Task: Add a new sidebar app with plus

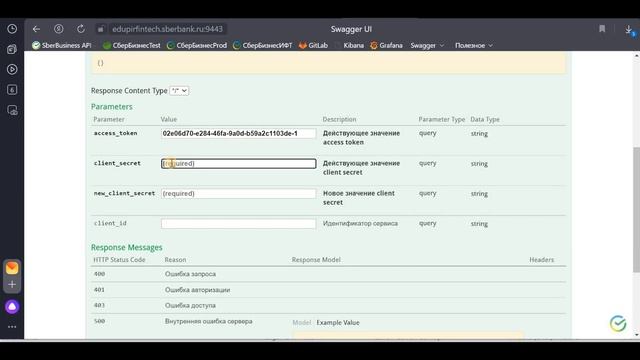Action: (12, 284)
